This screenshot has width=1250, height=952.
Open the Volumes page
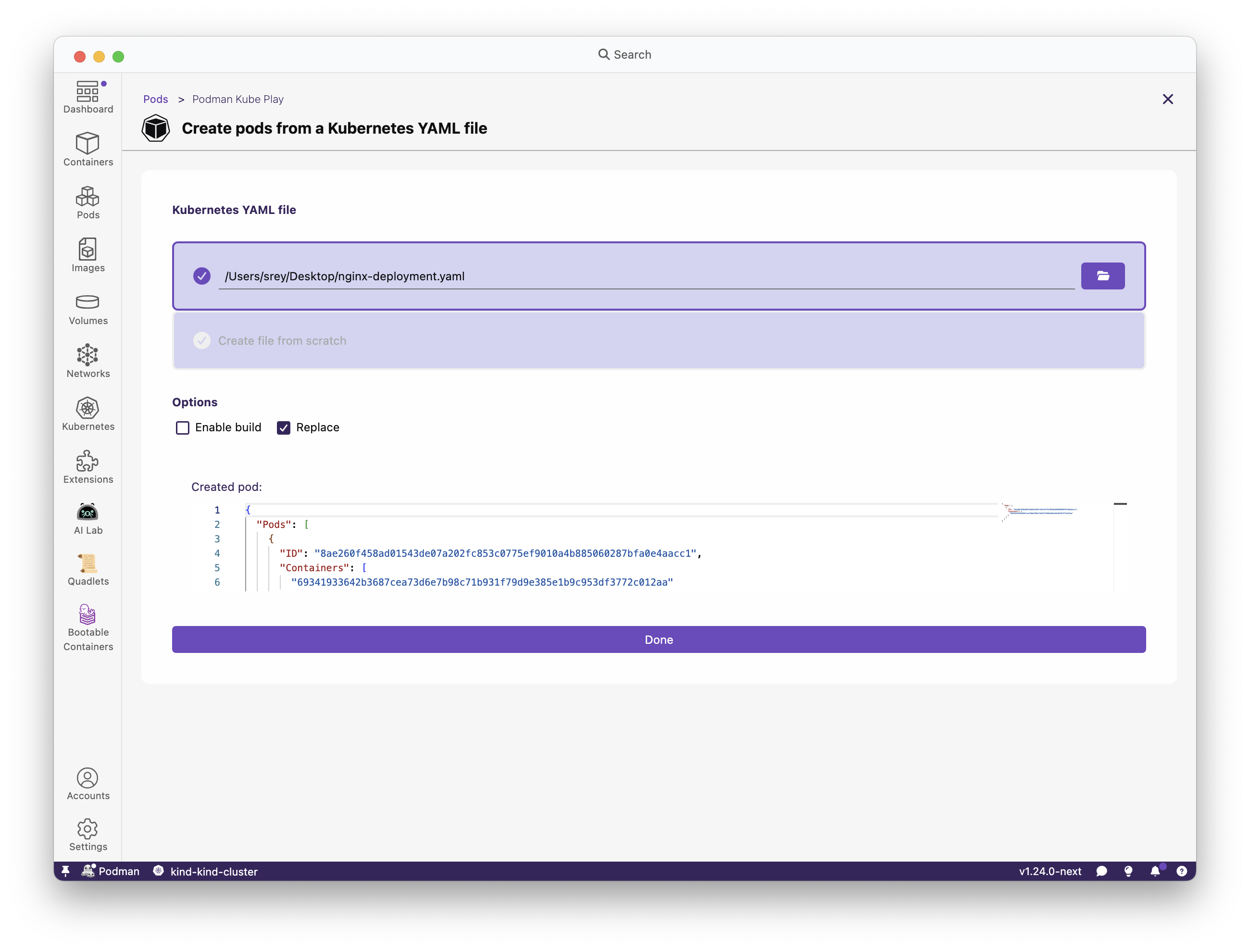88,309
